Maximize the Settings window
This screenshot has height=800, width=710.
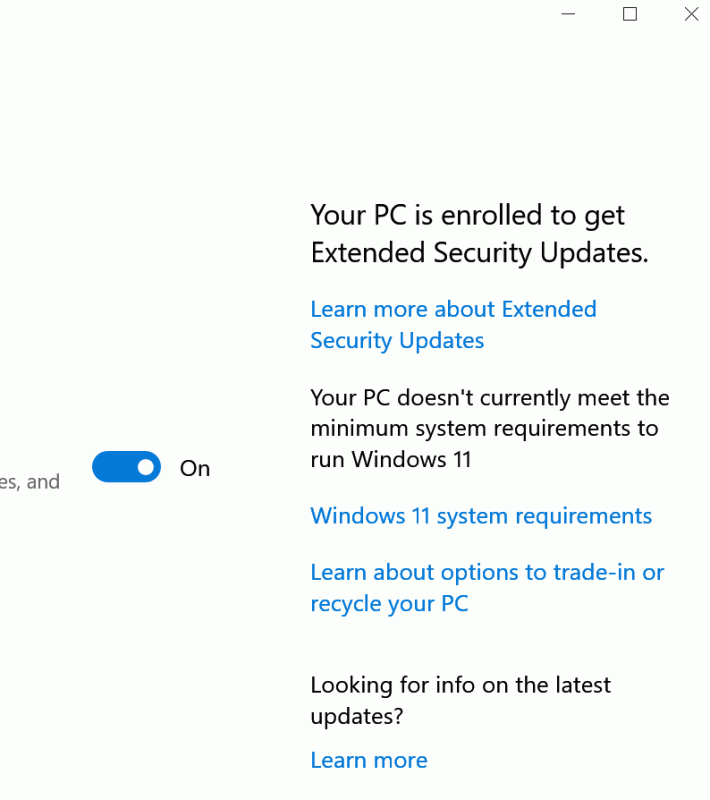tap(630, 14)
